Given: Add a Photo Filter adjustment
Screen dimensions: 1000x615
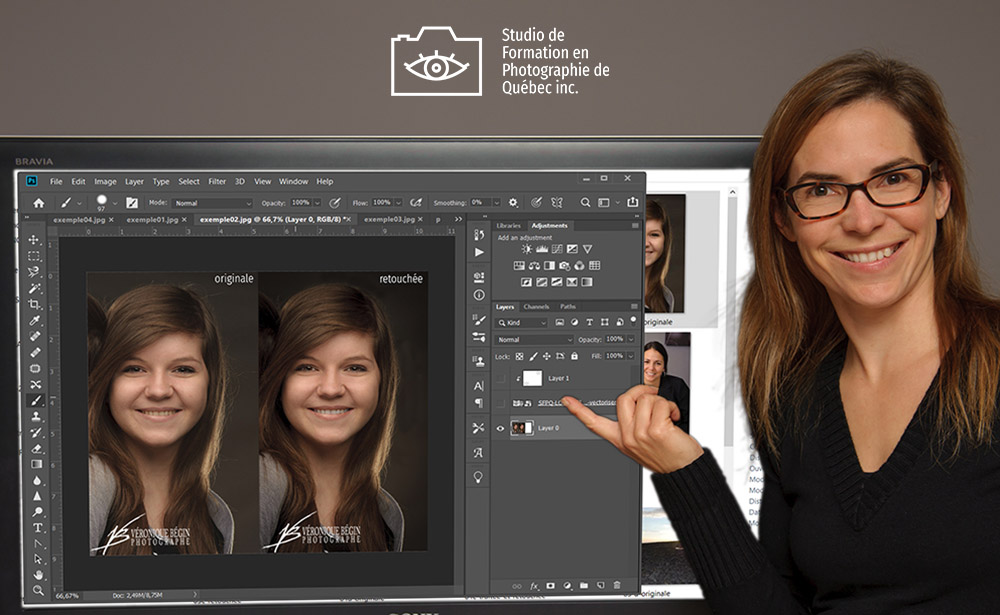Looking at the screenshot, I should click(x=564, y=265).
